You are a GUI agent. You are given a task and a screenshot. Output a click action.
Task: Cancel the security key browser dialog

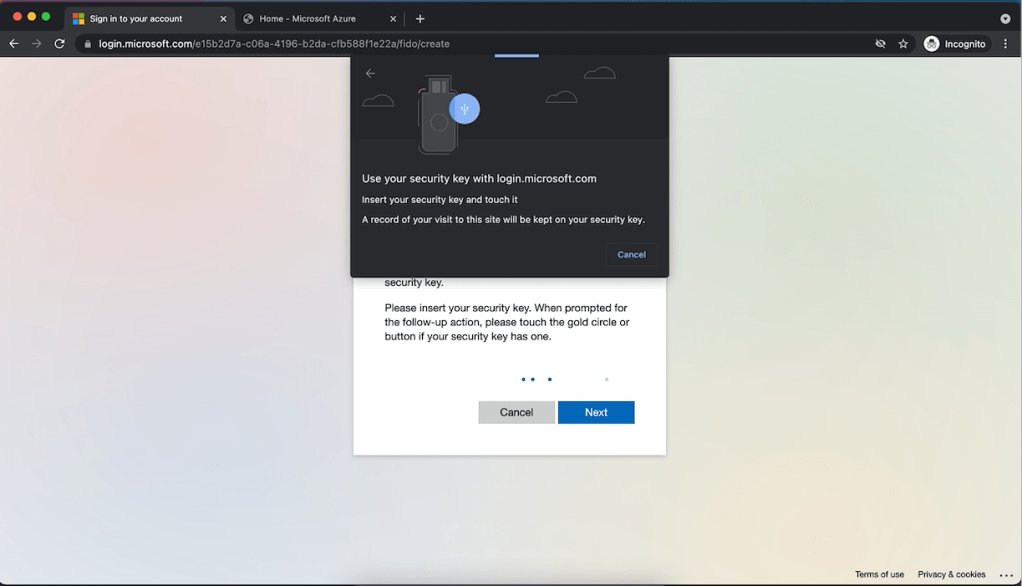[631, 255]
